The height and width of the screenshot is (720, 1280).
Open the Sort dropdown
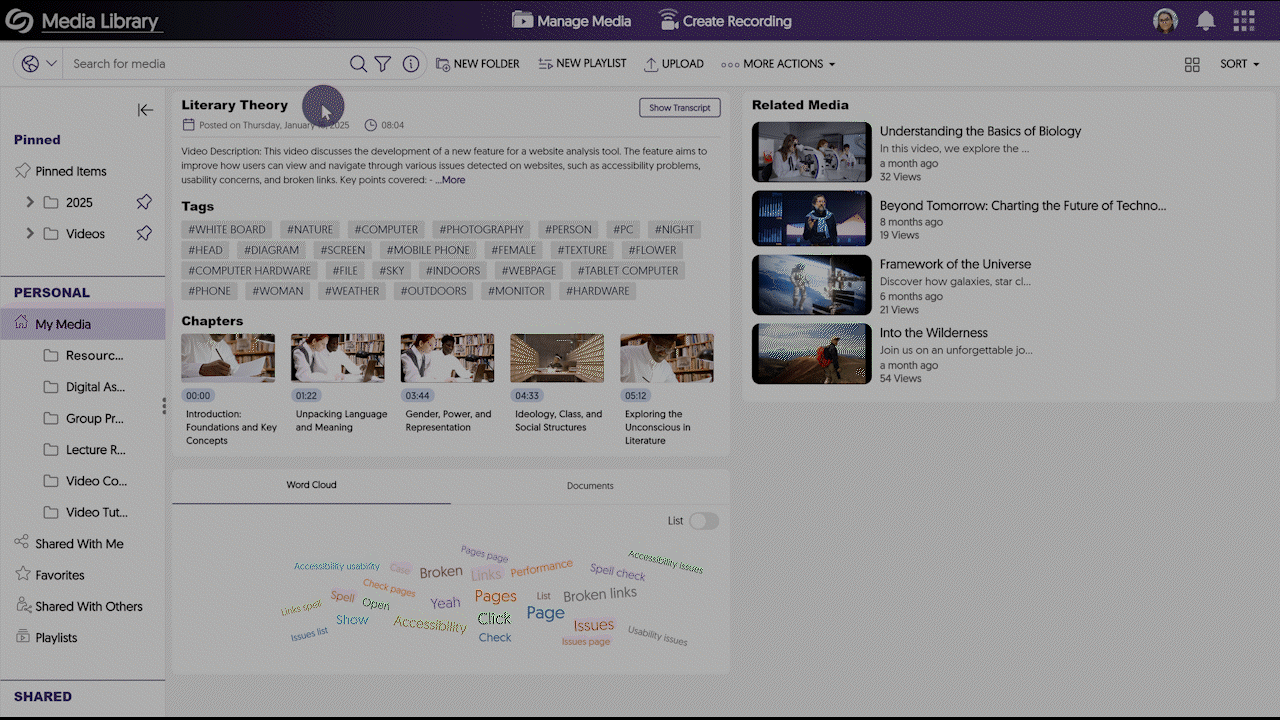coord(1239,64)
